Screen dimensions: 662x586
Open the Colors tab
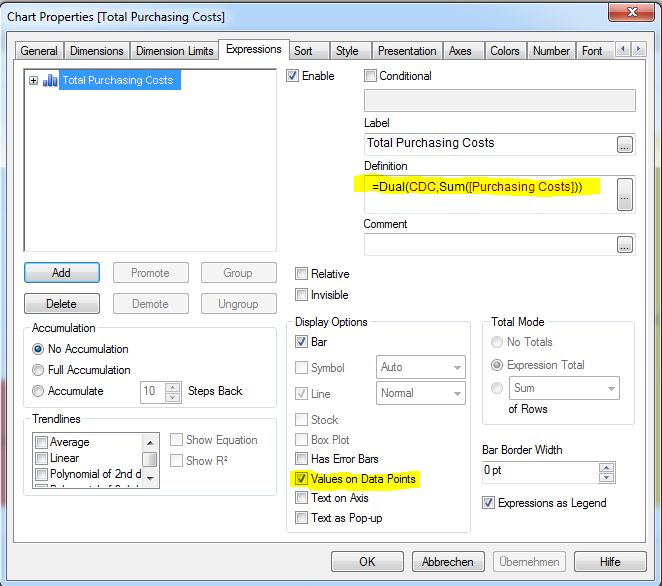(505, 51)
